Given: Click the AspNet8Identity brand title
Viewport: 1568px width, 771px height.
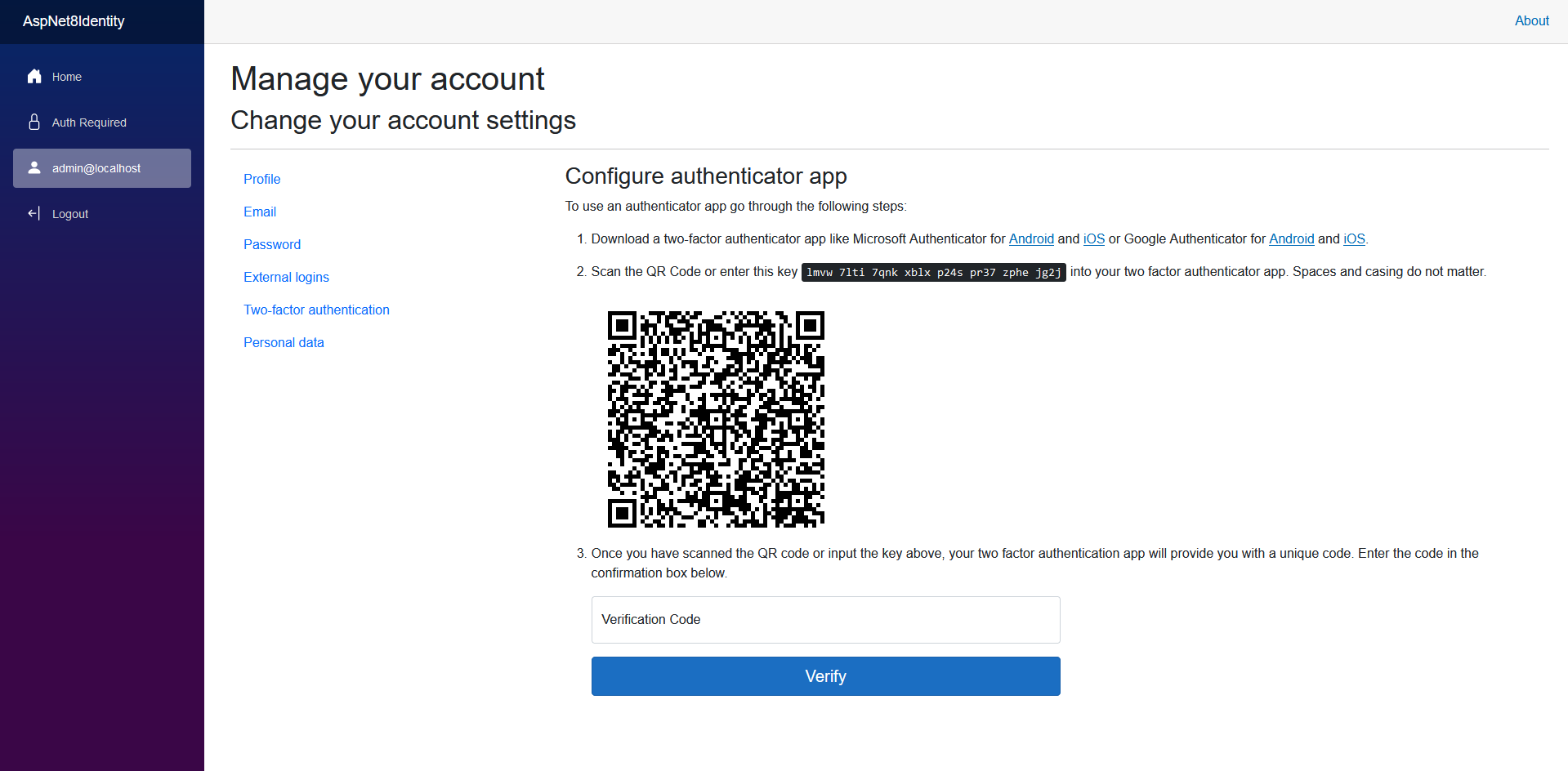Looking at the screenshot, I should [x=74, y=21].
